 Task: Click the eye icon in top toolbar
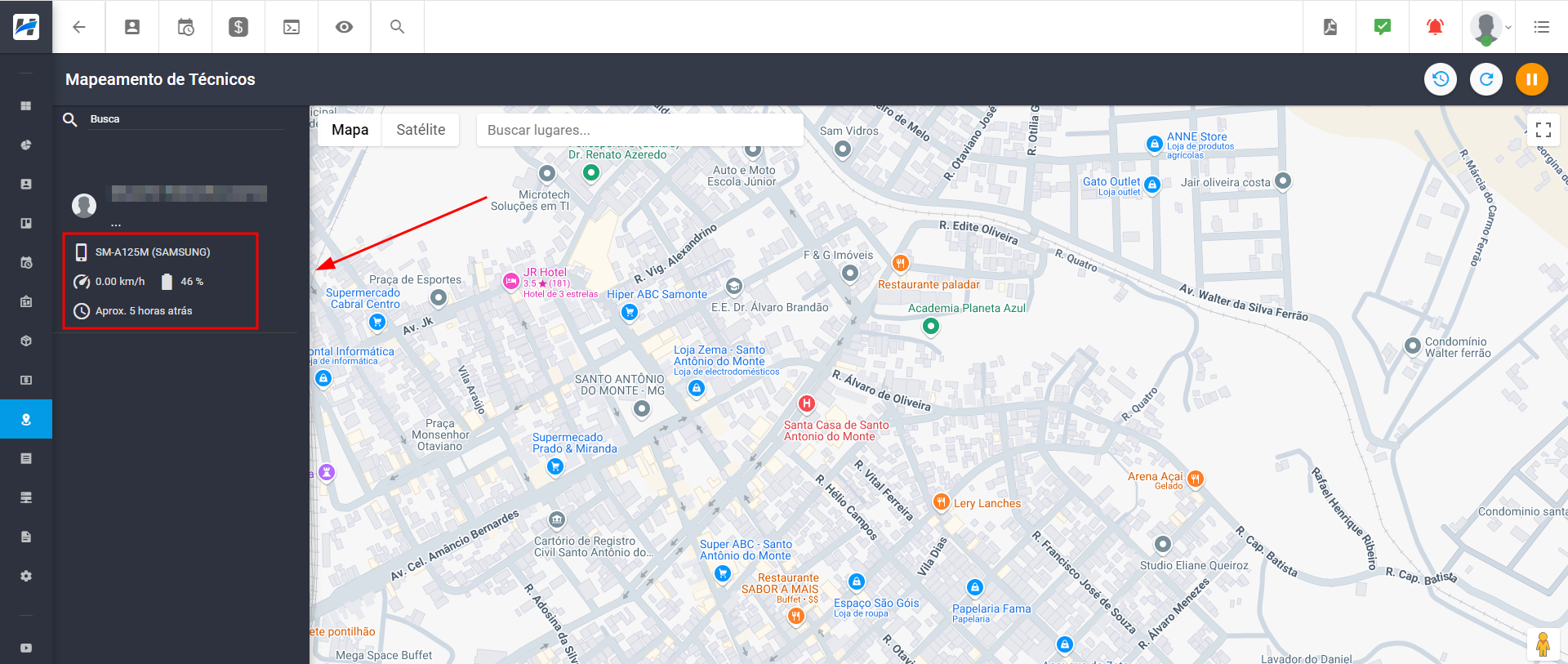coord(345,27)
